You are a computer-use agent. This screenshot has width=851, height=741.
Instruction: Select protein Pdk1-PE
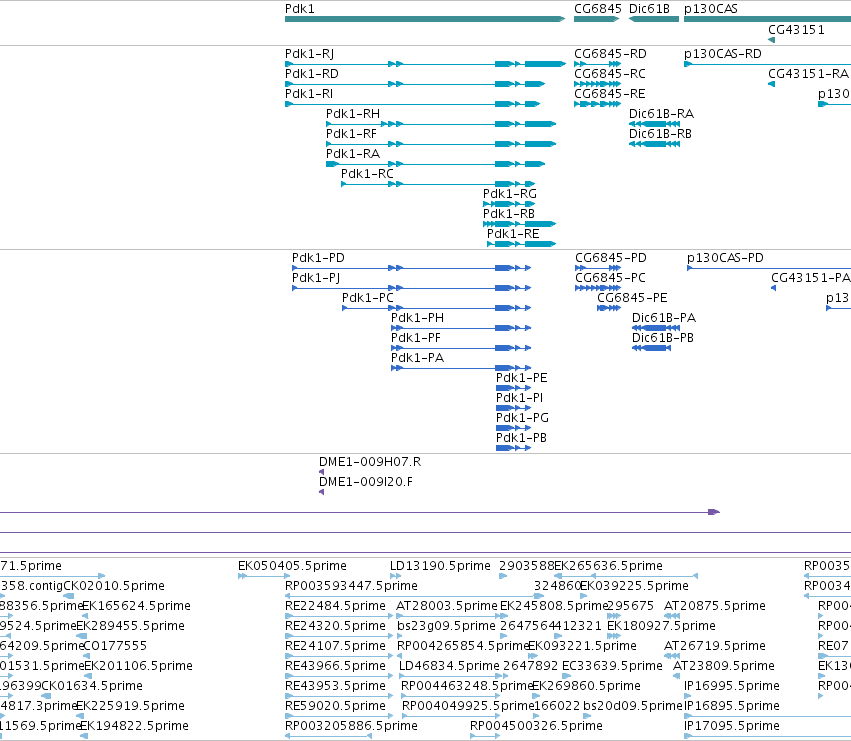click(x=513, y=388)
